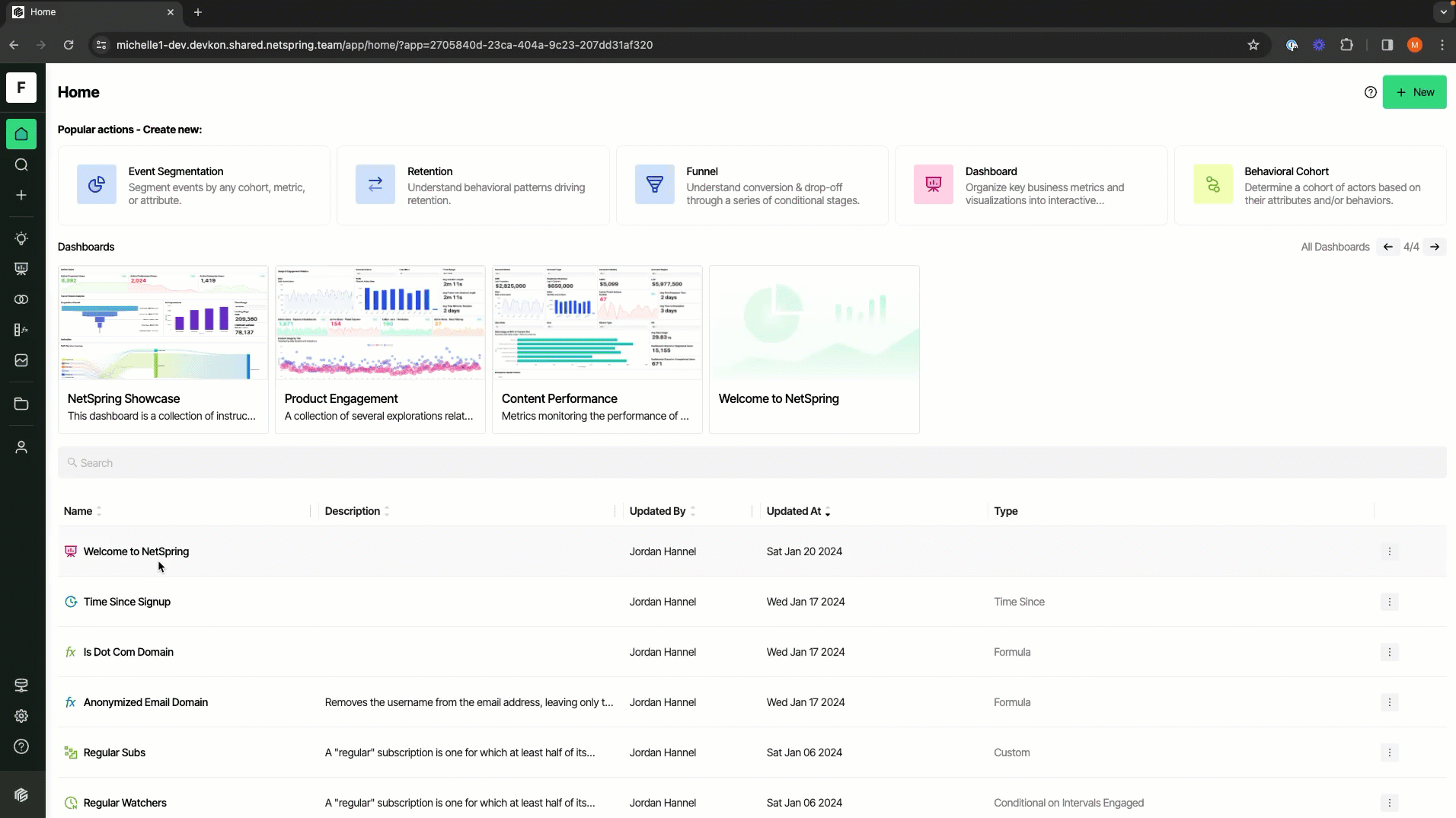This screenshot has height=818, width=1456.
Task: Open the database data icon in the sidebar
Action: (x=21, y=685)
